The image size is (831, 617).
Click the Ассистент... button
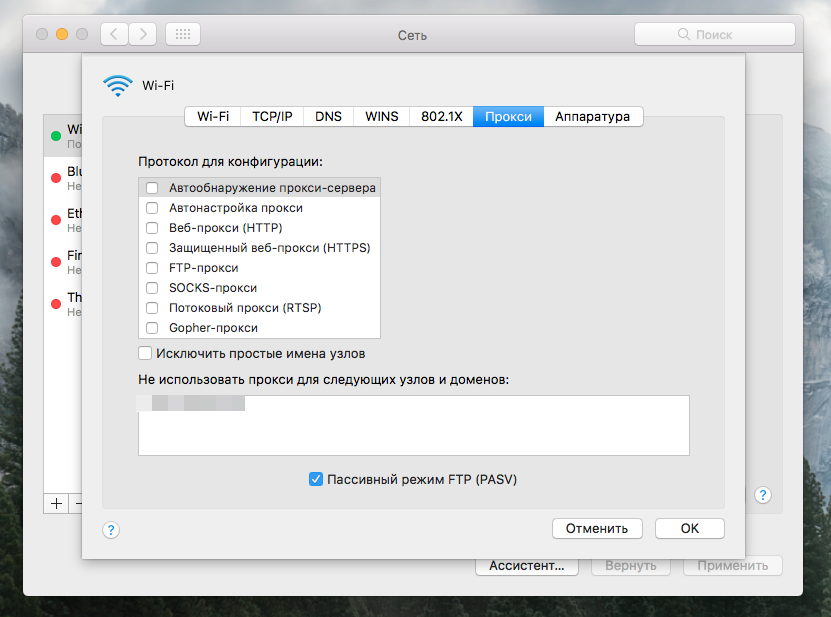526,566
